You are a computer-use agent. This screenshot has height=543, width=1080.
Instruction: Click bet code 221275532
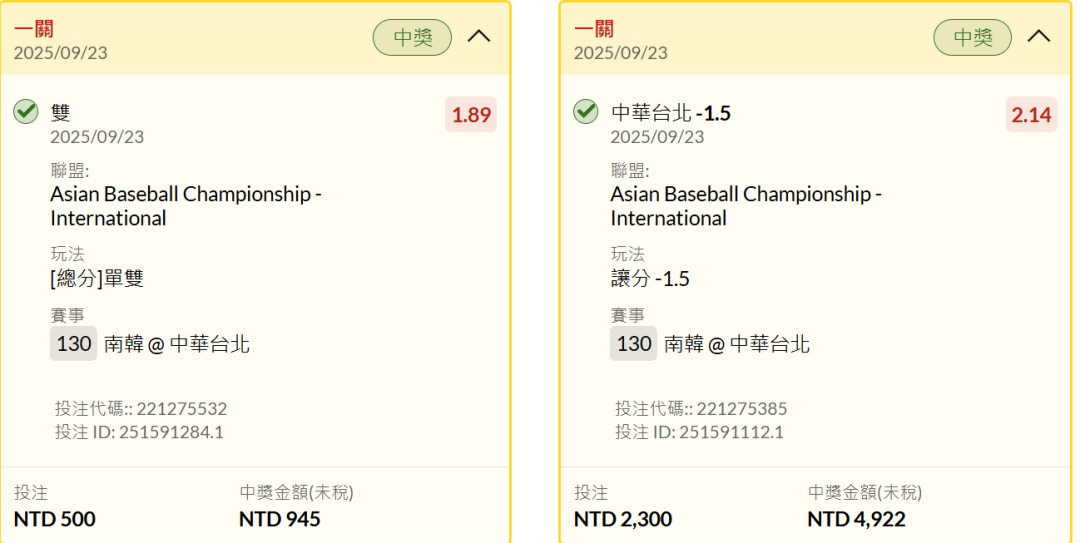(x=181, y=408)
